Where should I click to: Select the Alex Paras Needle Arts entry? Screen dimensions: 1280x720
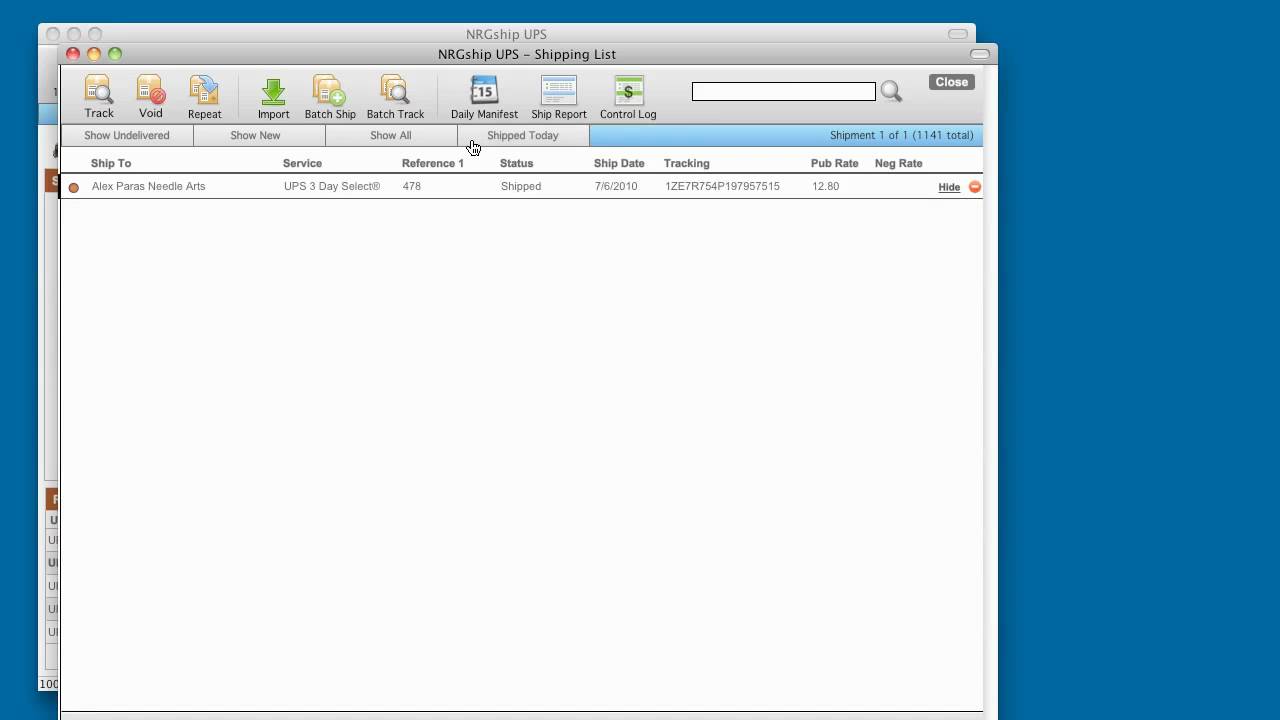tap(148, 186)
